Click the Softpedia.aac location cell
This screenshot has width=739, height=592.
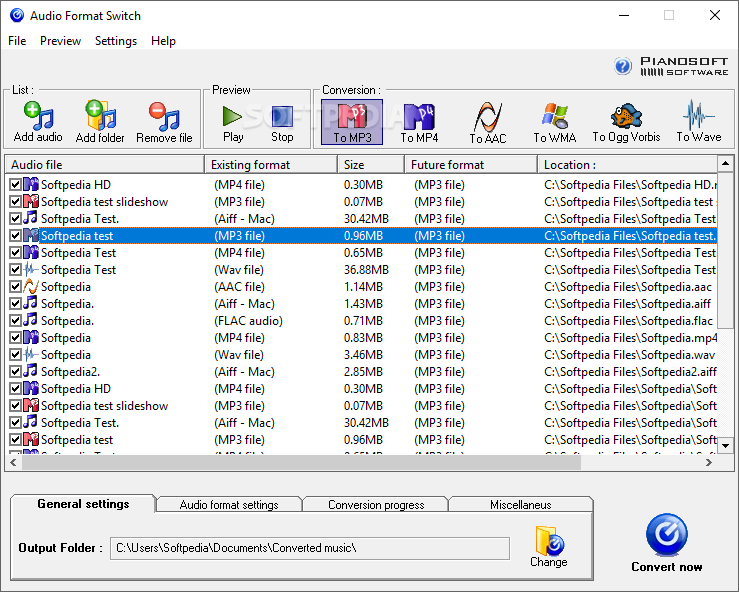[x=628, y=287]
